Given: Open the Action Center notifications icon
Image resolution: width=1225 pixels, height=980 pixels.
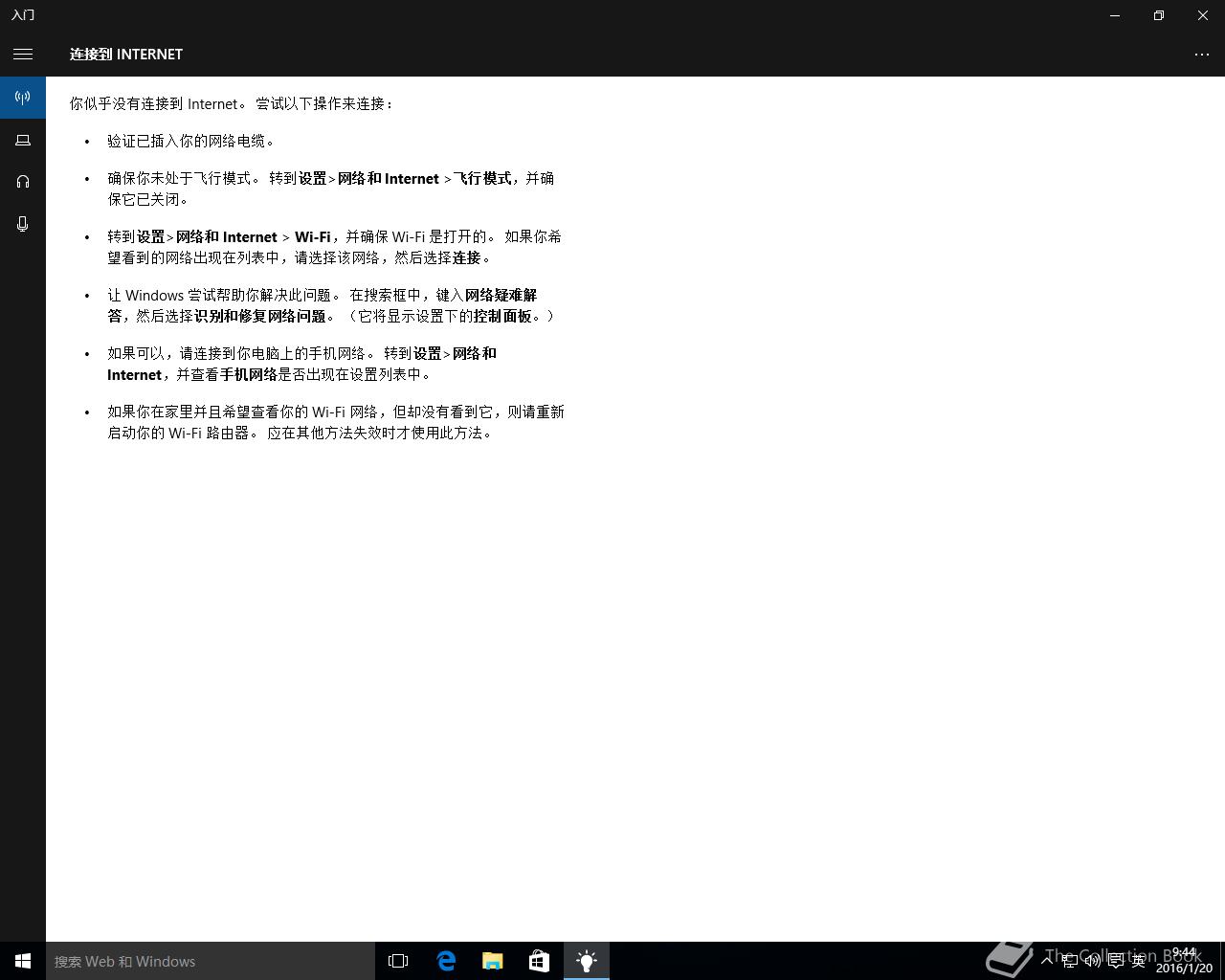Looking at the screenshot, I should pos(1115,961).
